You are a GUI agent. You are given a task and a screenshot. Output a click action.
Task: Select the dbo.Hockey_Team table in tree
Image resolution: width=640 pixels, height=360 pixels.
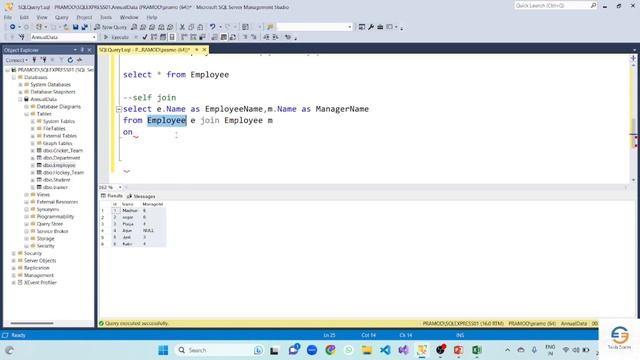tap(63, 173)
